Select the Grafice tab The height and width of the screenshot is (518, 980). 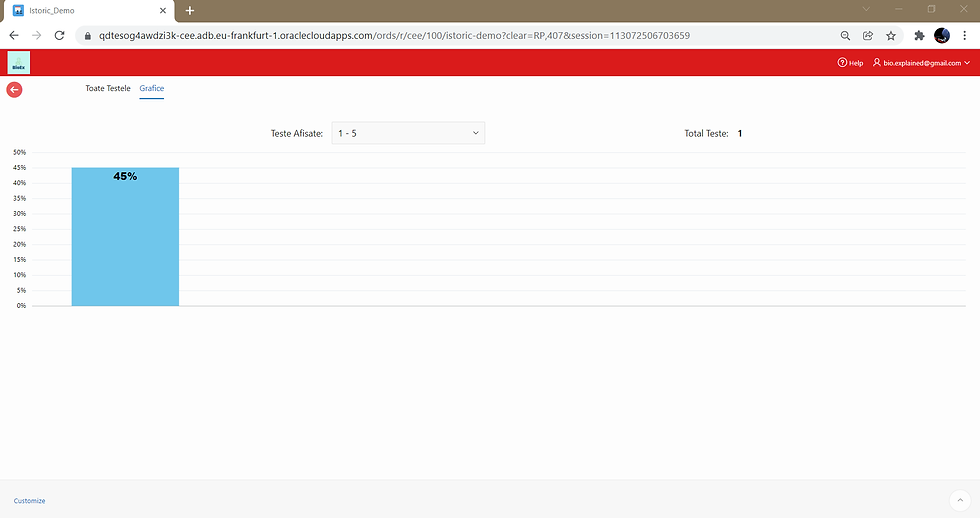(152, 88)
